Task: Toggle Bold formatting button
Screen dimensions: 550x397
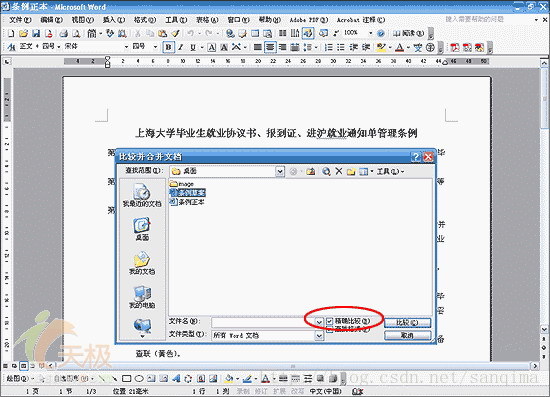Action: point(169,47)
